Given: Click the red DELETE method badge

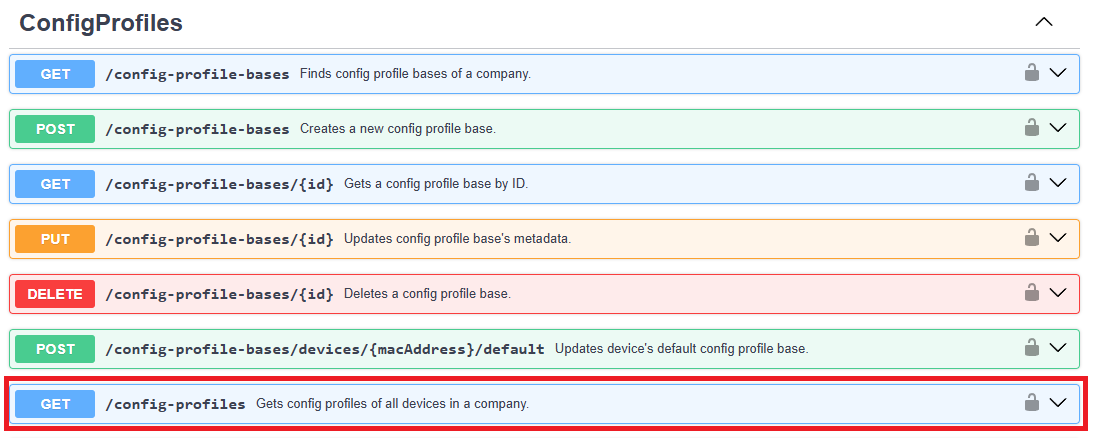Looking at the screenshot, I should pos(55,294).
